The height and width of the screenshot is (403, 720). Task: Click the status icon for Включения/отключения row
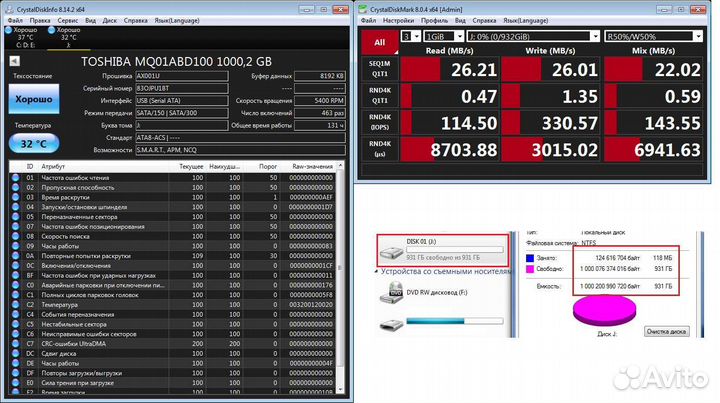point(16,266)
